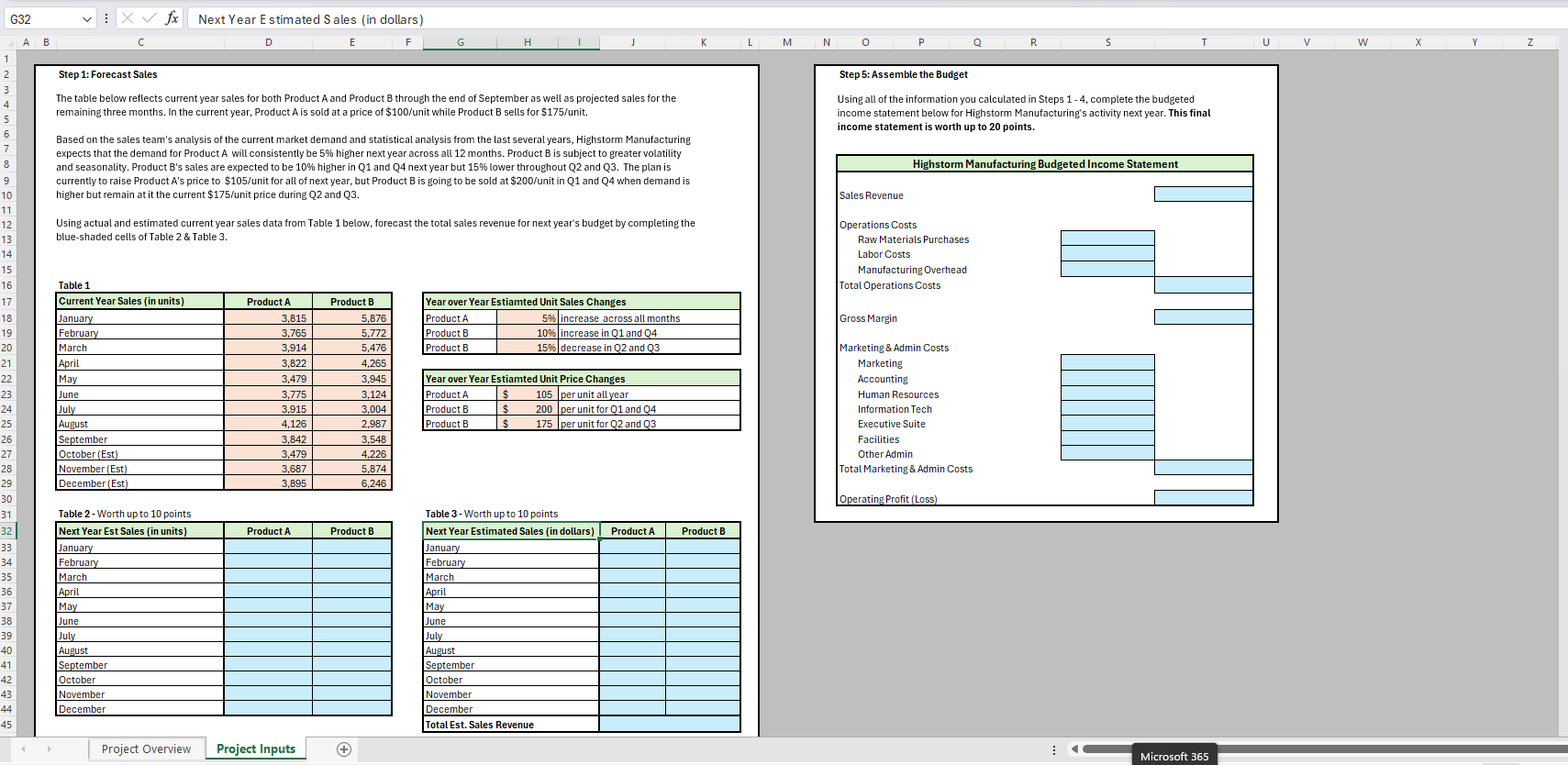This screenshot has height=765, width=1568.
Task: Select column T header
Action: [x=1204, y=42]
